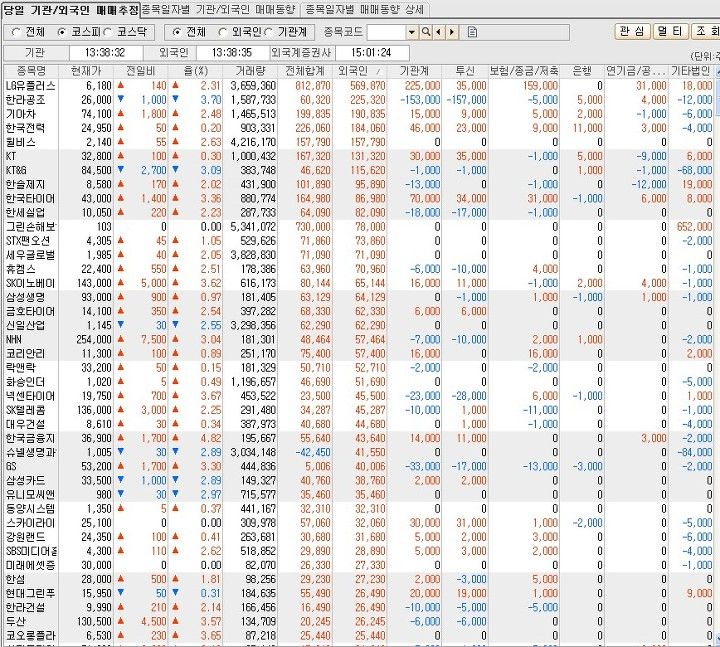The width and height of the screenshot is (720, 647).
Task: Select the 외국인 radio button
Action: pos(222,32)
